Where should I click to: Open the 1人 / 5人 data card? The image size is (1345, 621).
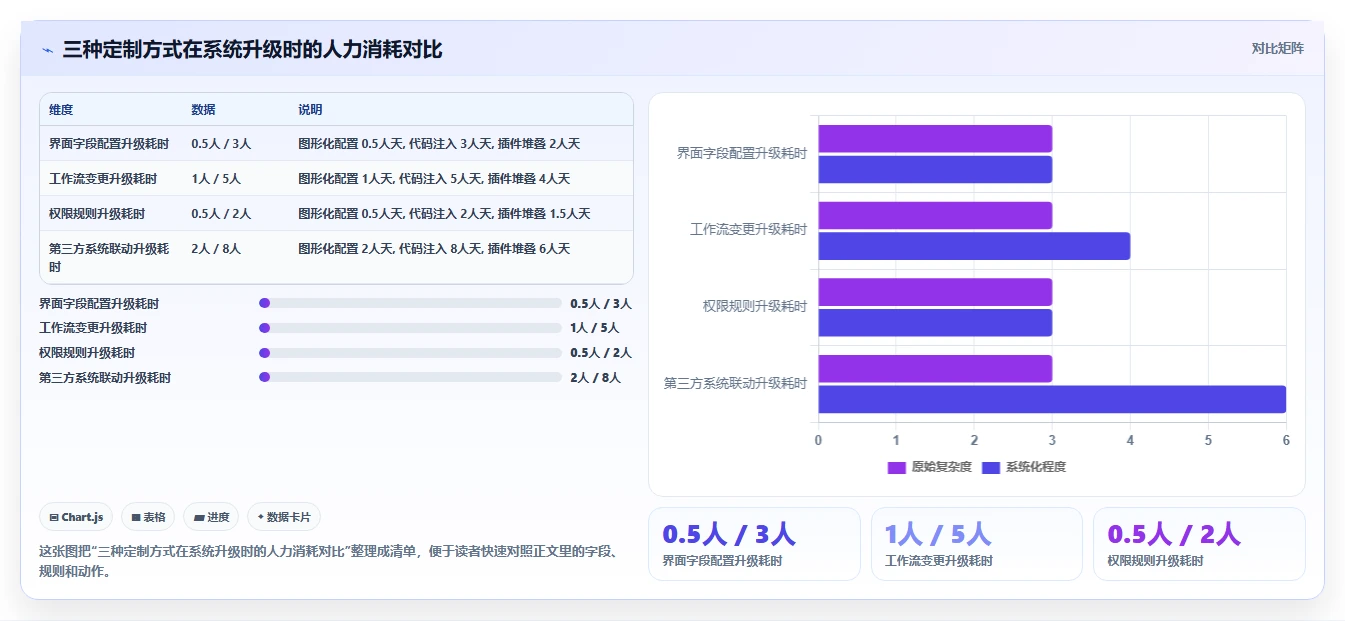tap(976, 544)
